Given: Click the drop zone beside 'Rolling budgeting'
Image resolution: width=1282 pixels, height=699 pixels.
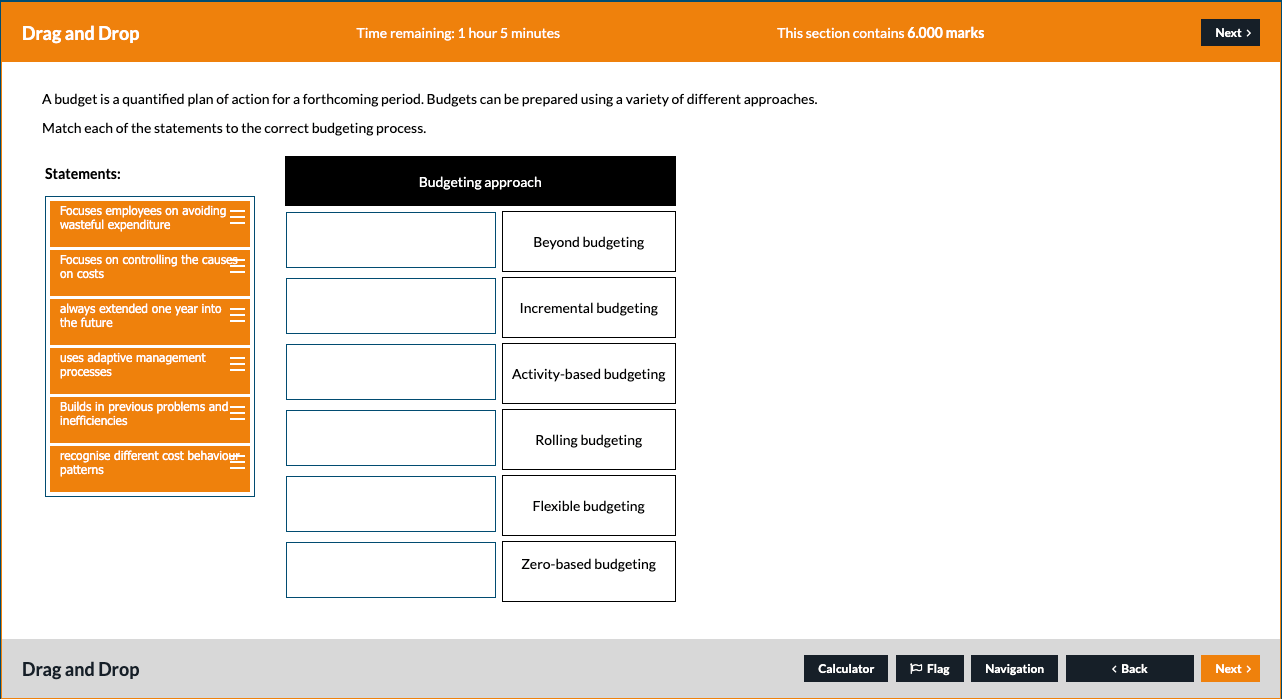Looking at the screenshot, I should (390, 437).
